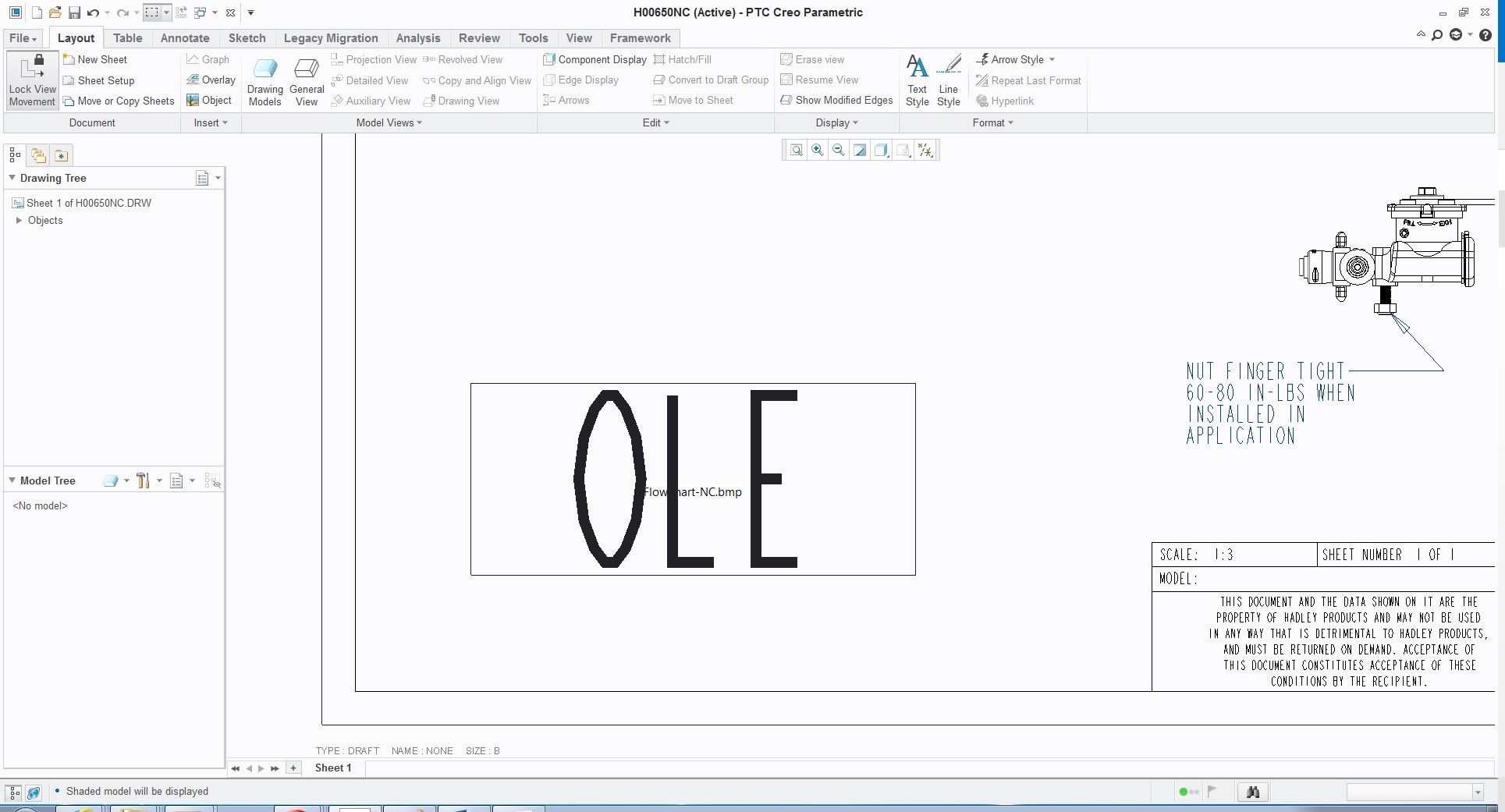Click the New file icon in quick access toolbar
Viewport: 1505px width, 812px height.
click(x=36, y=12)
